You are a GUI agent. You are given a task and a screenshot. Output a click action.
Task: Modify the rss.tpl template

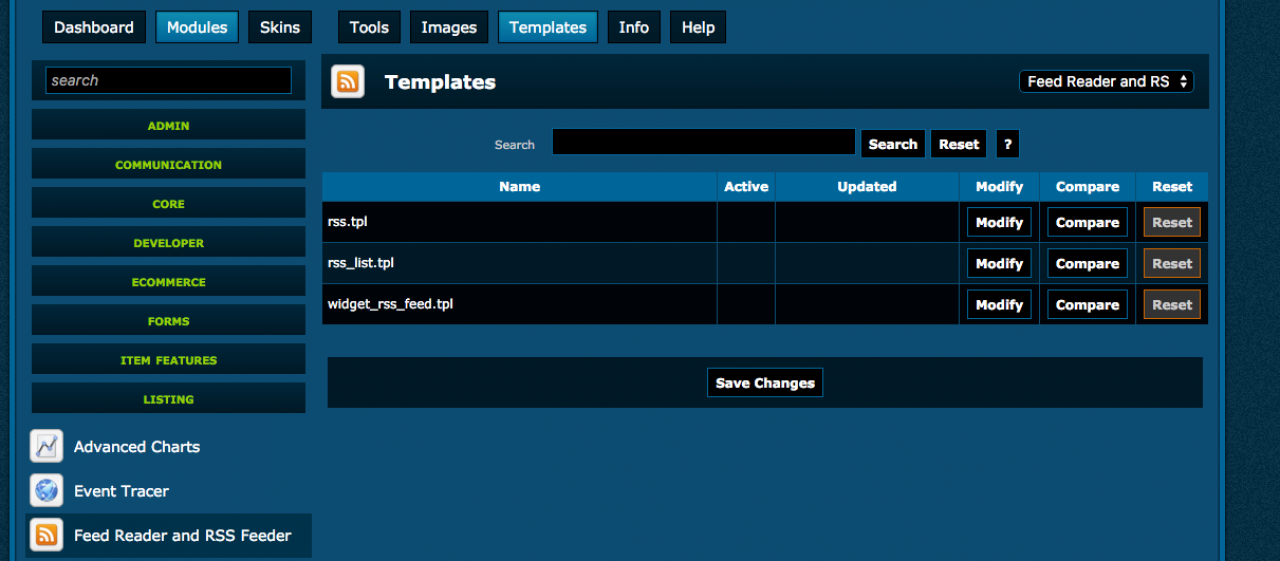(x=999, y=223)
